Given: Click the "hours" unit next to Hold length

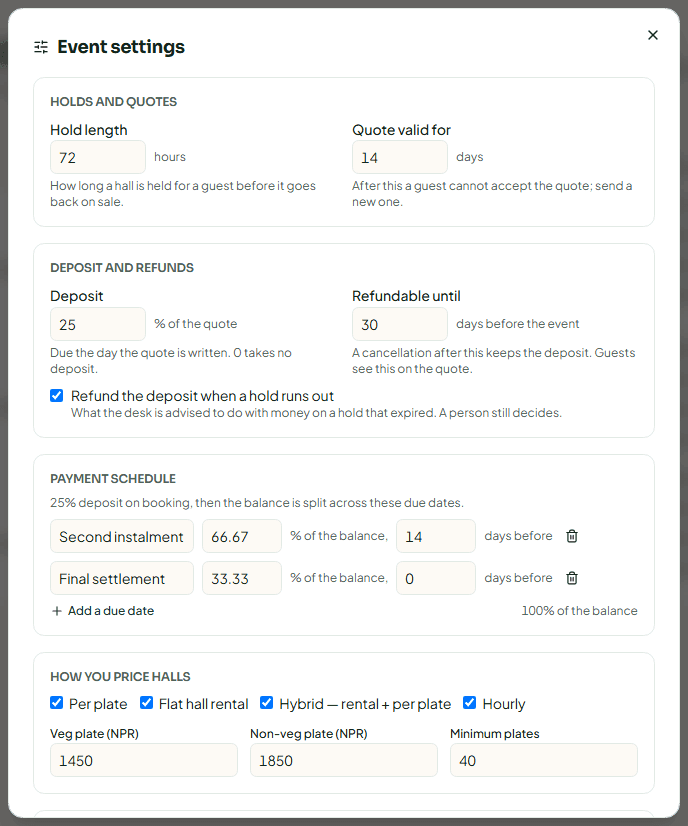Looking at the screenshot, I should [170, 157].
